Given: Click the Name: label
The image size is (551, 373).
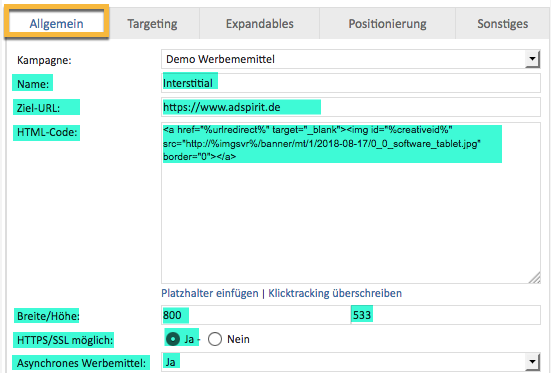Looking at the screenshot, I should coord(33,84).
